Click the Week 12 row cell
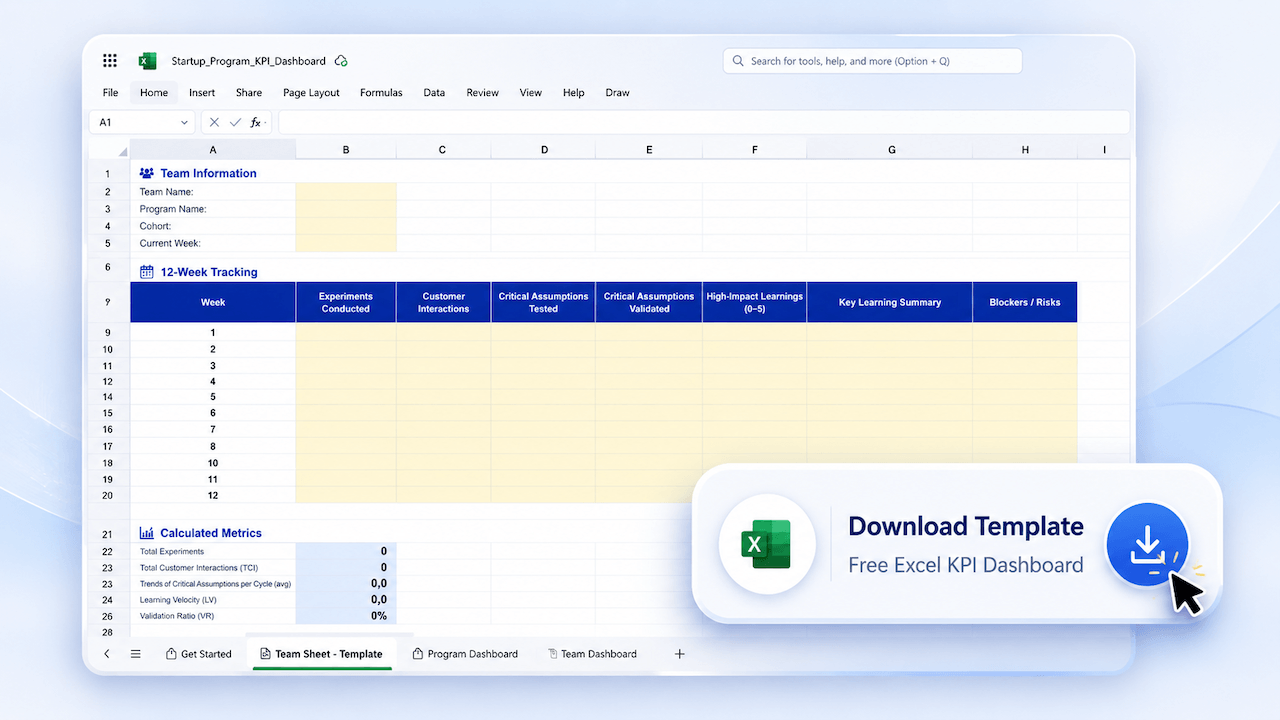The height and width of the screenshot is (720, 1280). [213, 495]
